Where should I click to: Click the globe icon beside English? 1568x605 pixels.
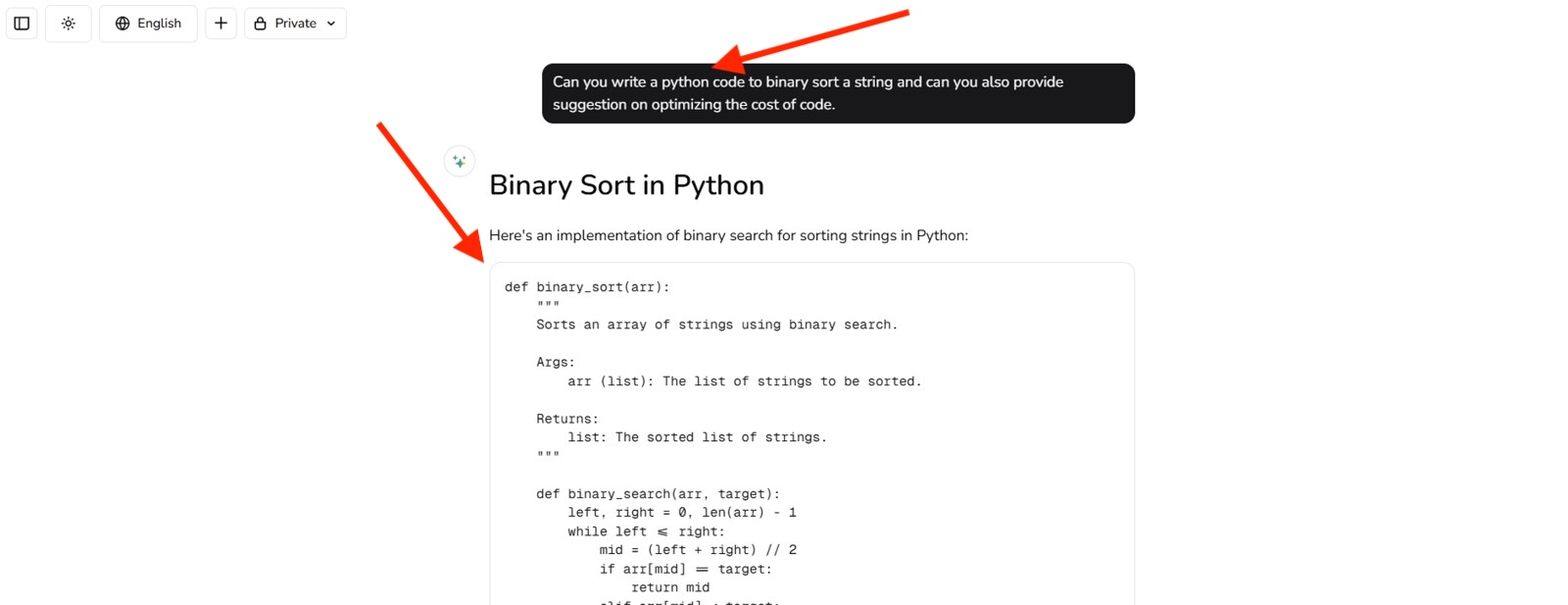[x=122, y=24]
